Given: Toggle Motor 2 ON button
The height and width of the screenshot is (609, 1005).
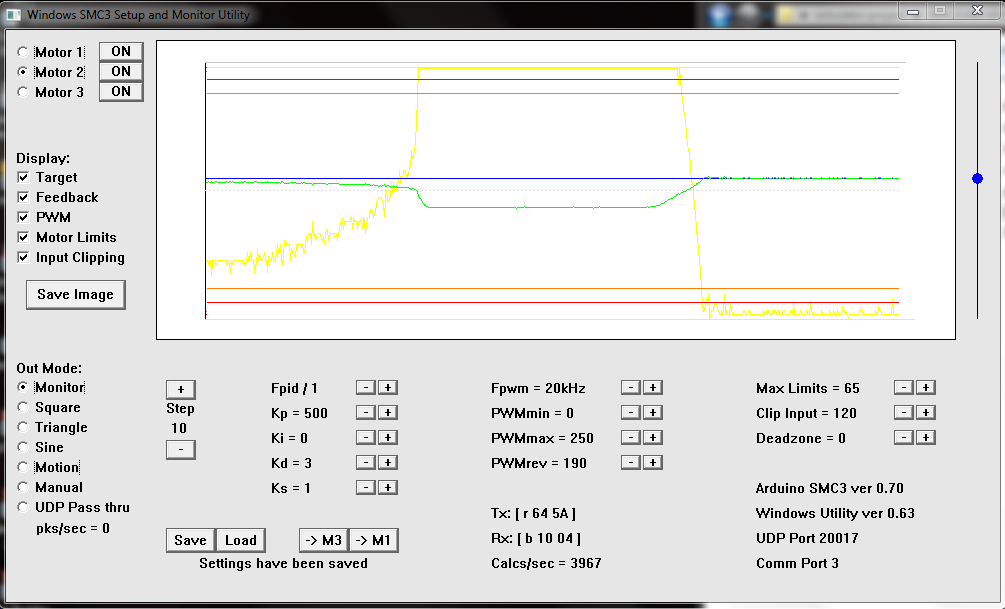Looking at the screenshot, I should pyautogui.click(x=121, y=71).
